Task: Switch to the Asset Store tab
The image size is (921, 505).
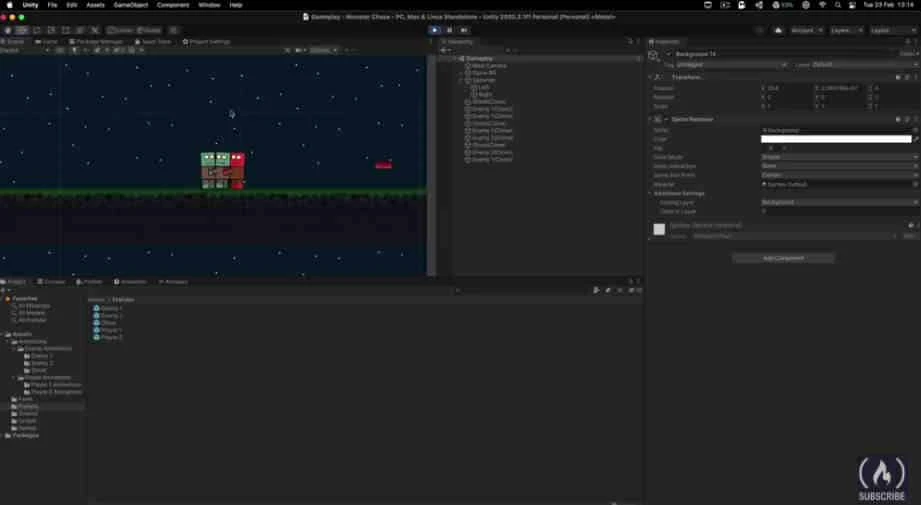Action: [153, 42]
